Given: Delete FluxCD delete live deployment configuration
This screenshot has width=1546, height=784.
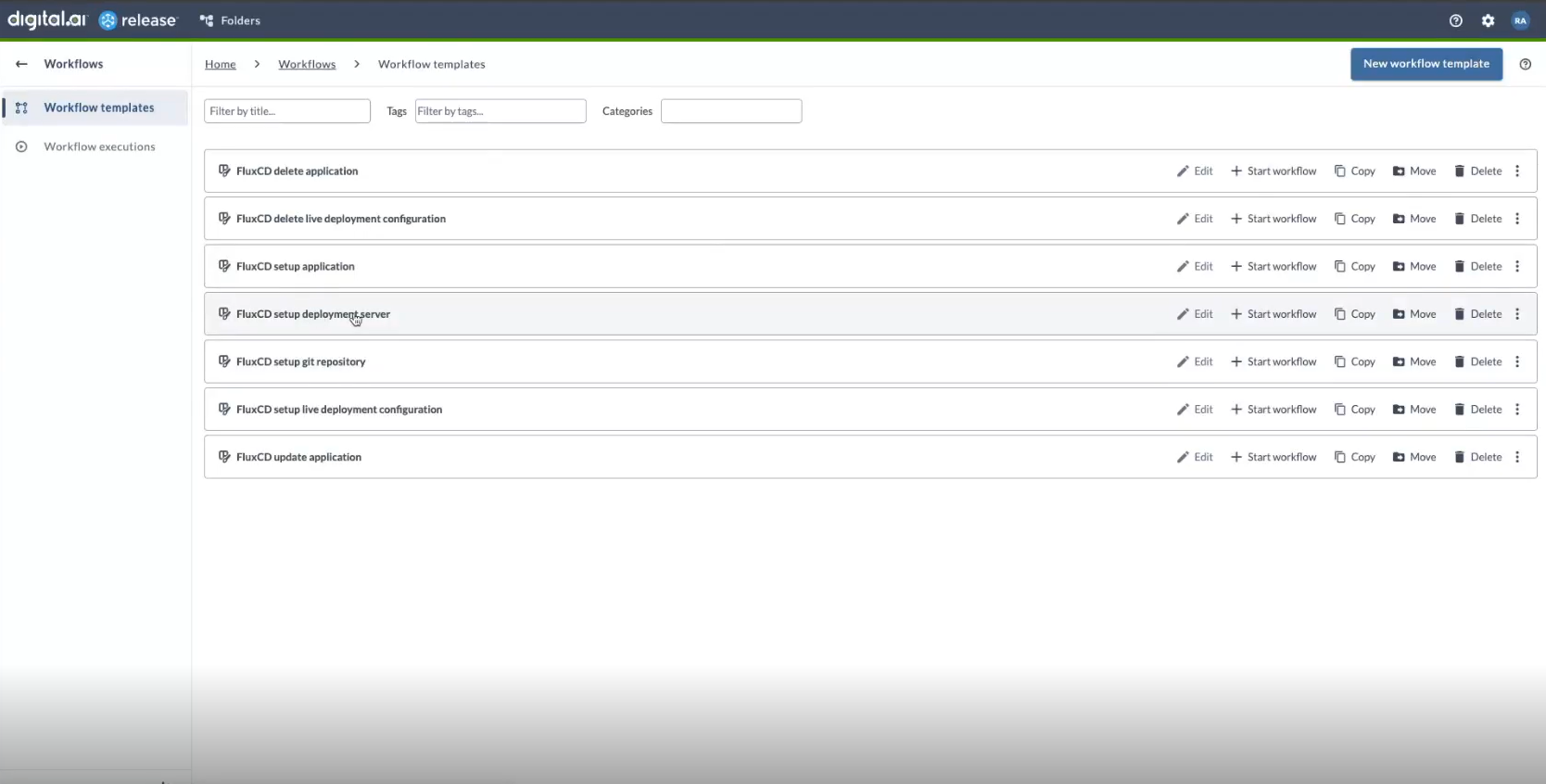Looking at the screenshot, I should pyautogui.click(x=1477, y=219).
